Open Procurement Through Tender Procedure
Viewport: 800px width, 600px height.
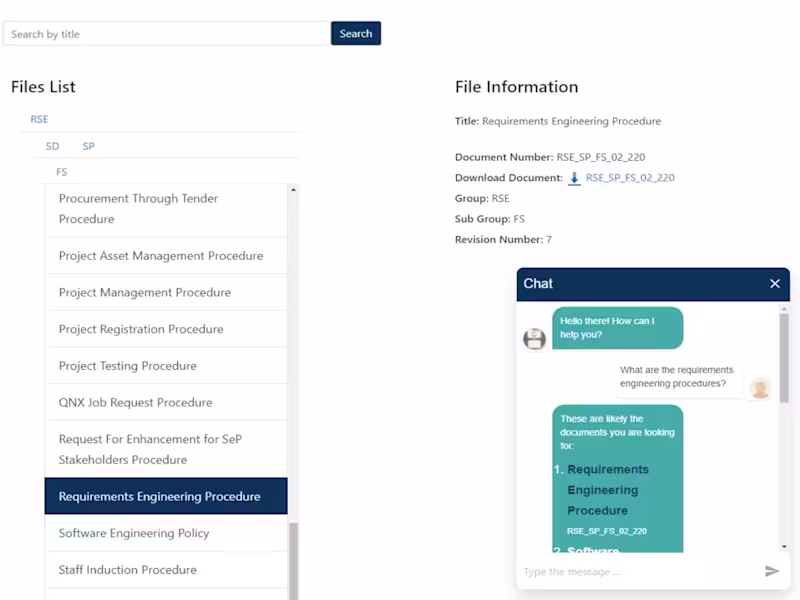[x=166, y=209]
